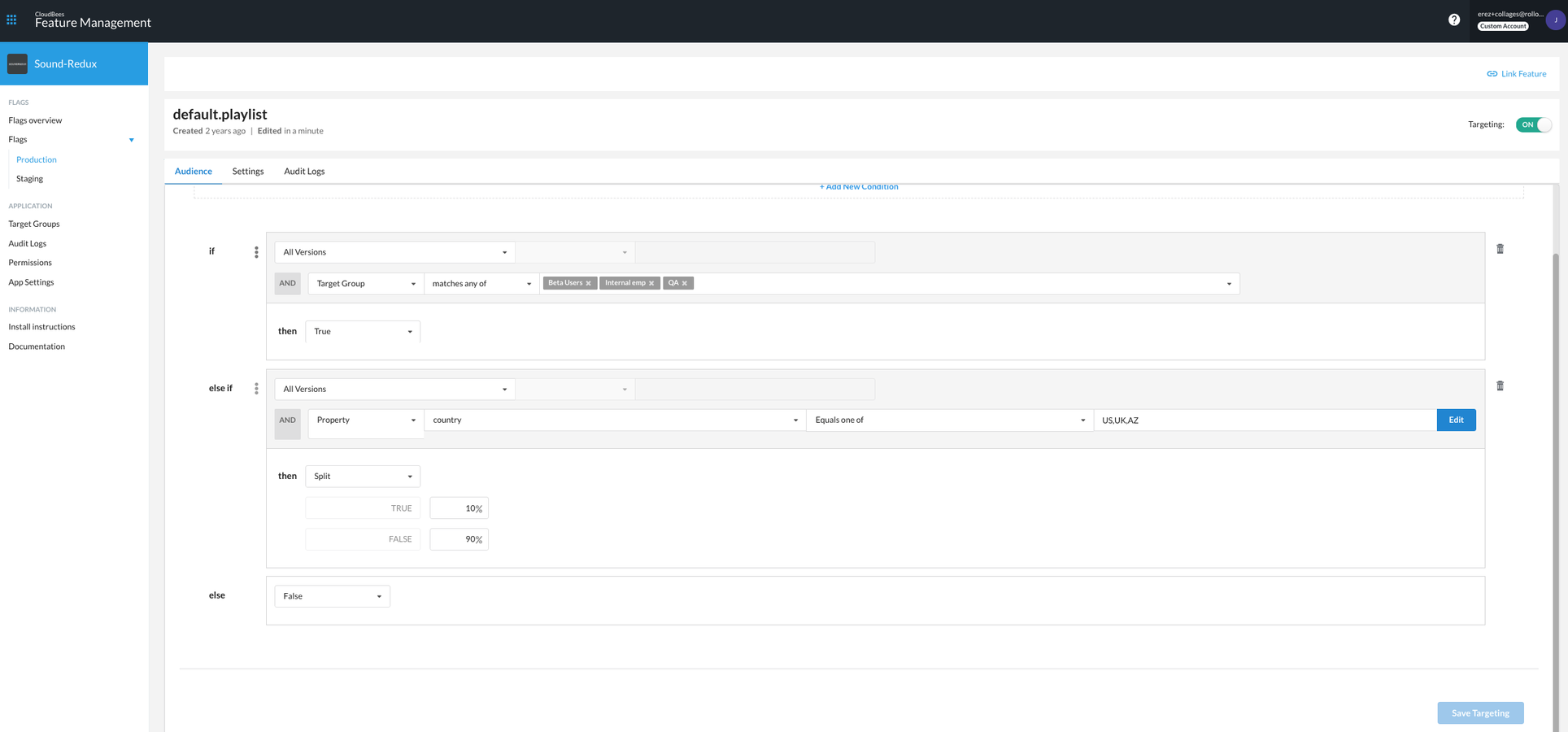
Task: Remove the Internal emp tag
Action: 651,283
